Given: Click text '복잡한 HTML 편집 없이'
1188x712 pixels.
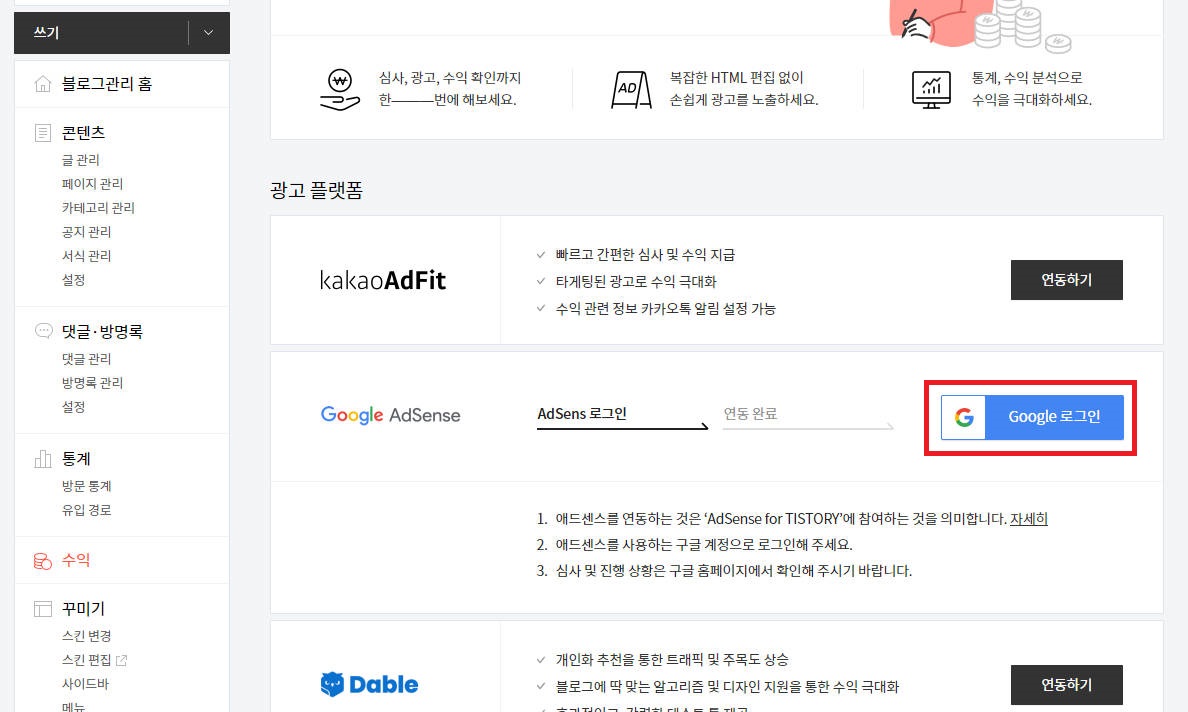Looking at the screenshot, I should pos(736,78).
